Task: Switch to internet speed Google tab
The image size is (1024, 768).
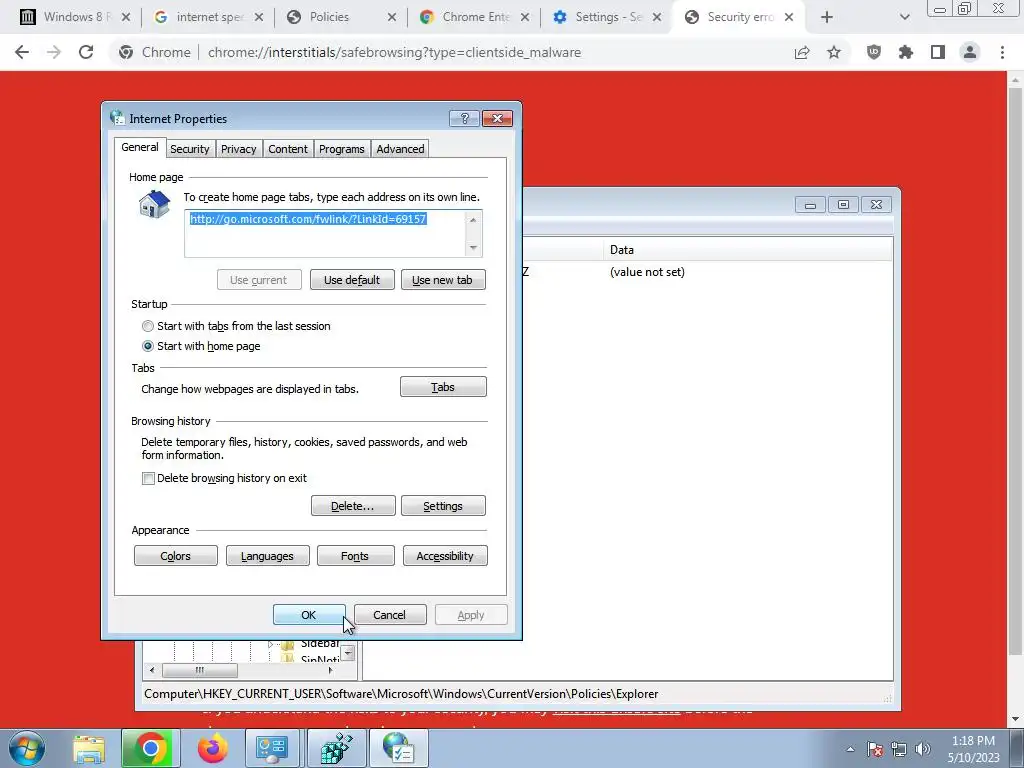Action: click(x=209, y=17)
